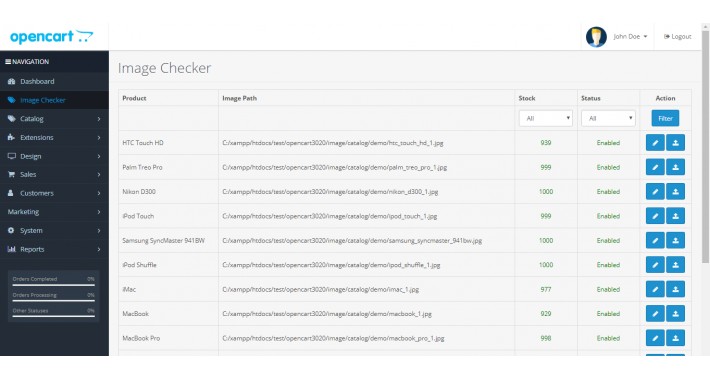Edit the Nikon D300 product
Image resolution: width=710 pixels, height=380 pixels.
[655, 192]
